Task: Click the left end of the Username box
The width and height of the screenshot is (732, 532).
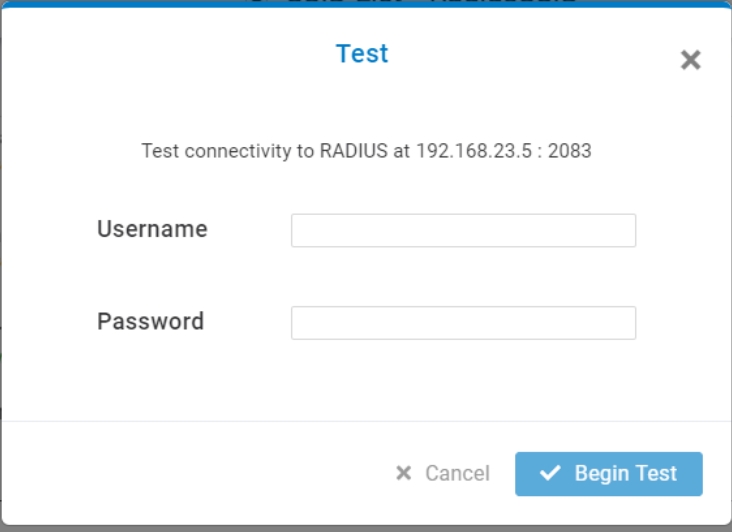Action: click(x=300, y=230)
